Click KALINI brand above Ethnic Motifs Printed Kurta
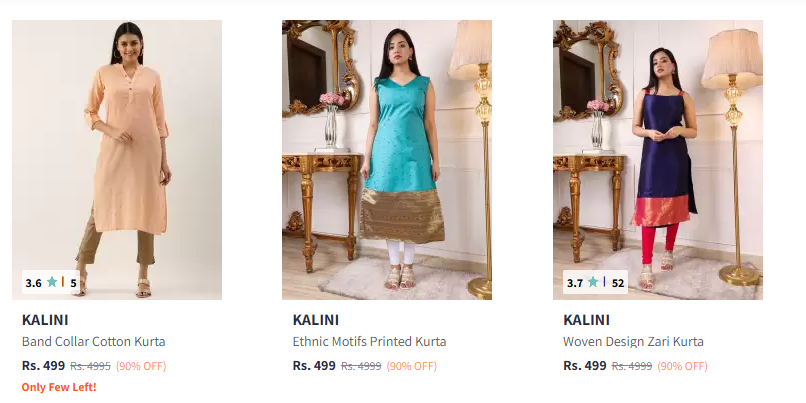Image resolution: width=806 pixels, height=403 pixels. click(x=316, y=320)
